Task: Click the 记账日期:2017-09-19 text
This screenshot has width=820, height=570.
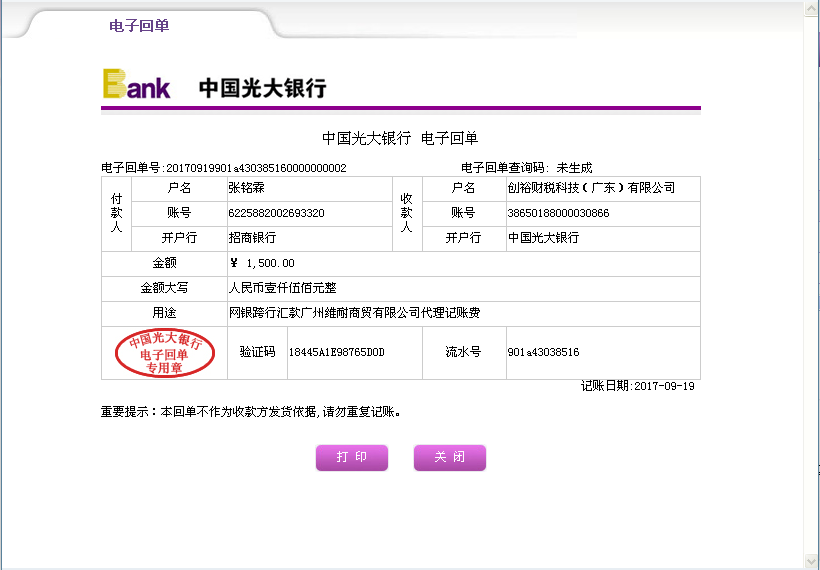Action: click(x=637, y=386)
